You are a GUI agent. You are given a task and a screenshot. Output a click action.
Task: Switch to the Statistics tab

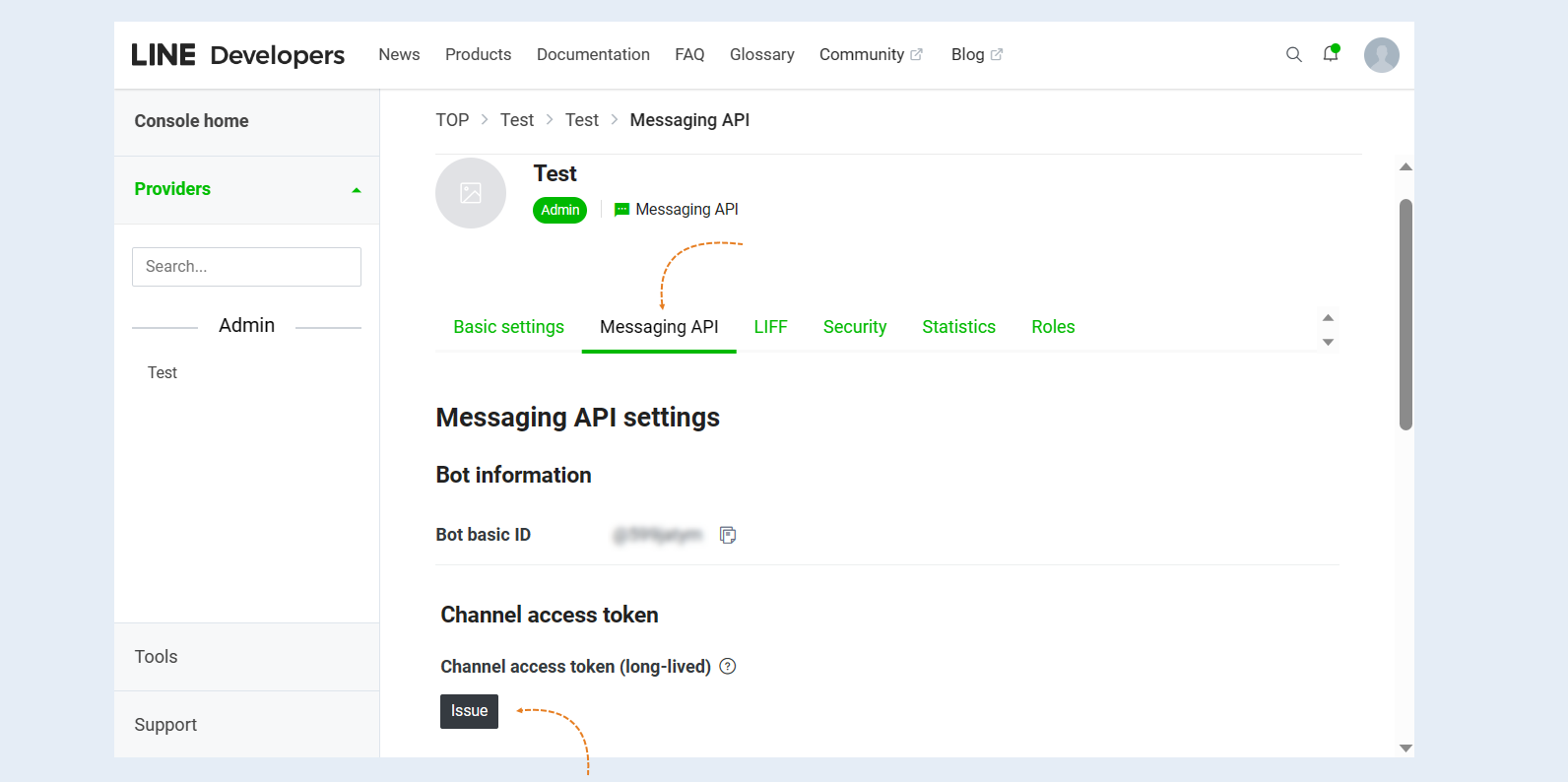click(x=958, y=327)
